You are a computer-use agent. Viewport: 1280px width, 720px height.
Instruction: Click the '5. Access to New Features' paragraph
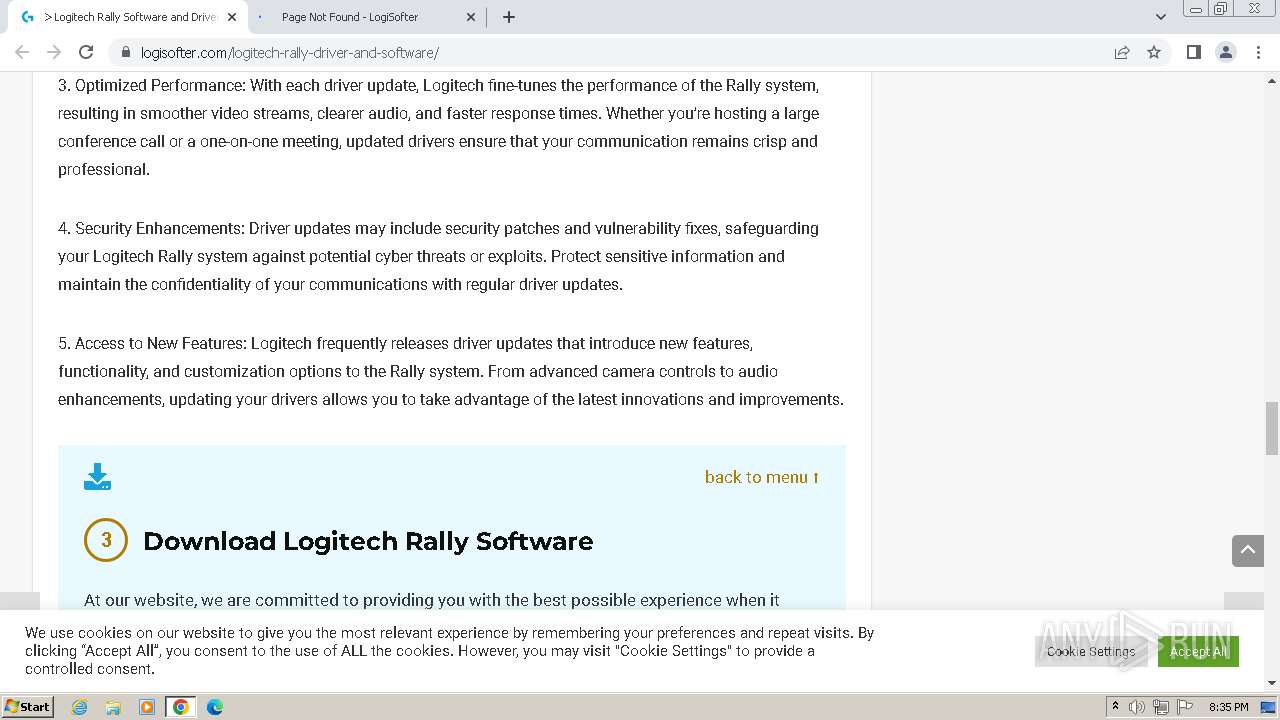click(x=451, y=371)
